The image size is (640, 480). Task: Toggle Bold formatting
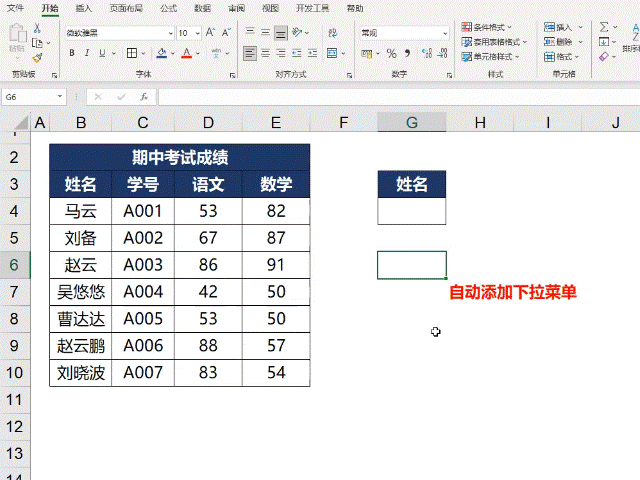click(x=72, y=53)
